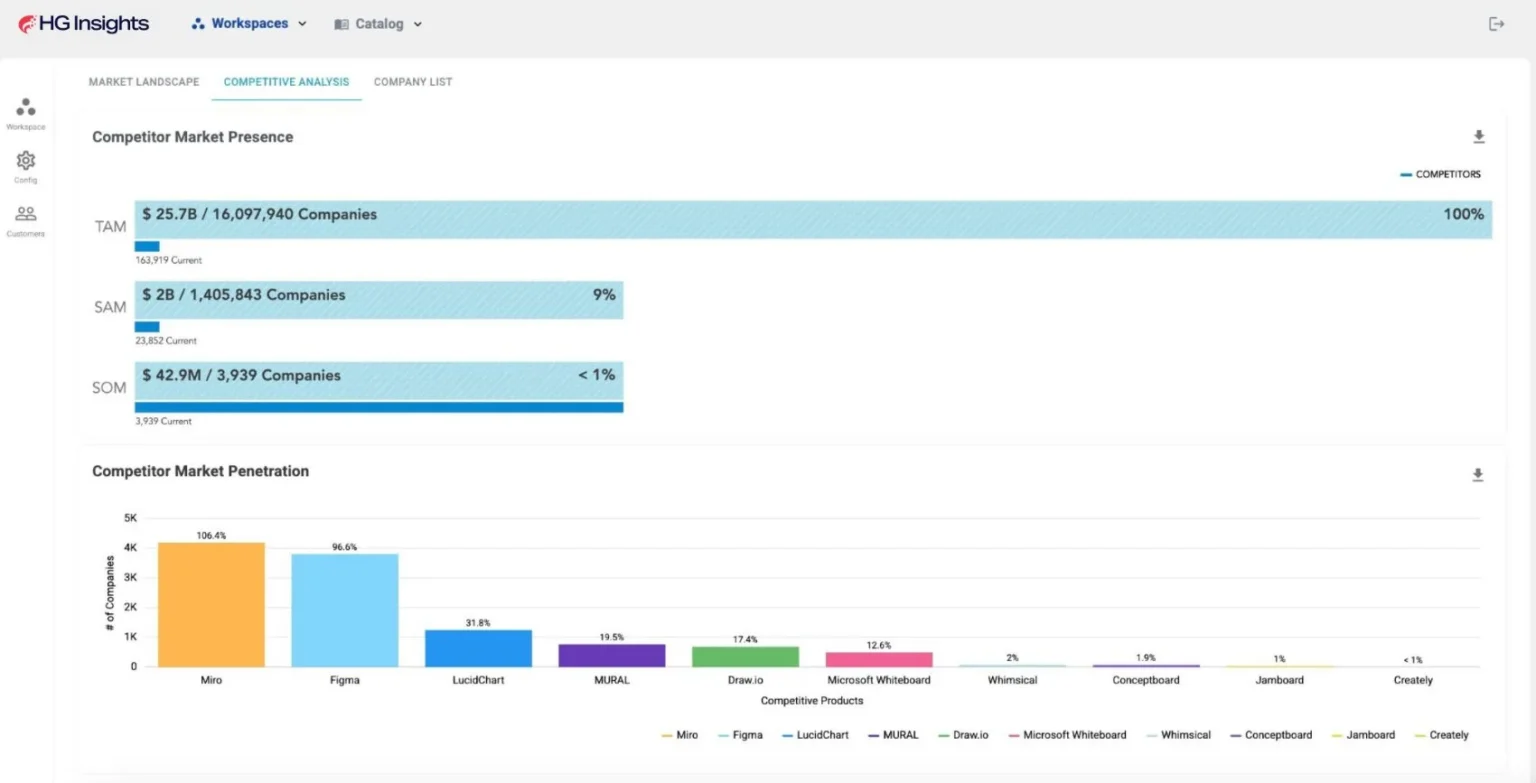Toggle Microsoft Whiteboard in the legend

click(x=1067, y=735)
